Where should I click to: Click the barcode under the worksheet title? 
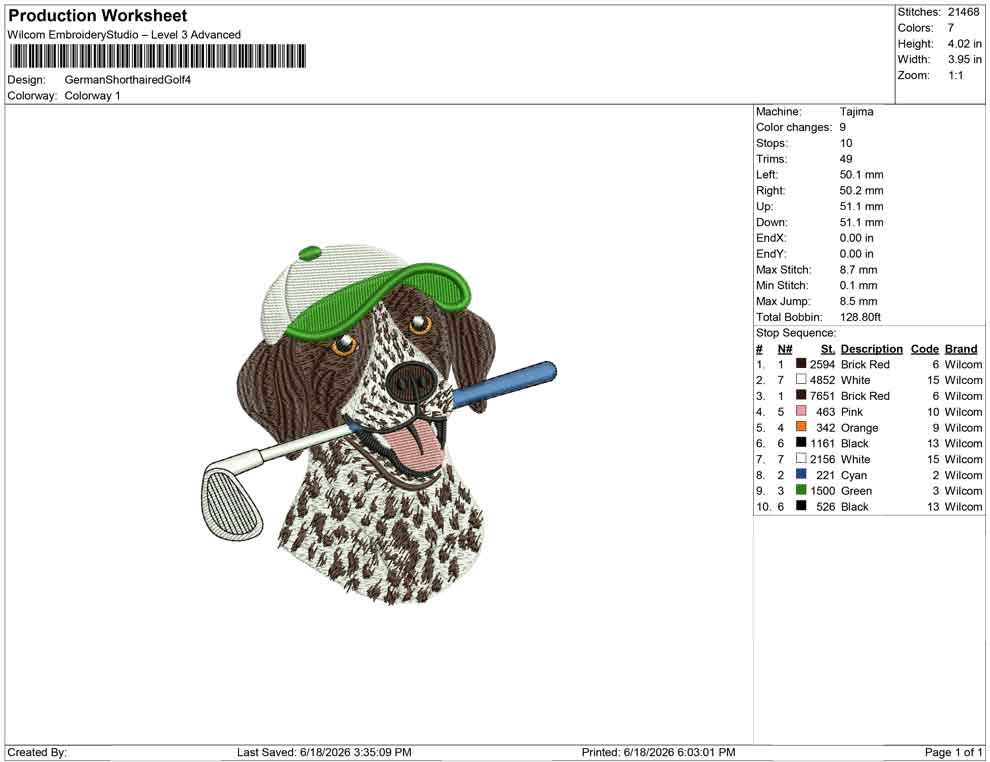(x=157, y=56)
